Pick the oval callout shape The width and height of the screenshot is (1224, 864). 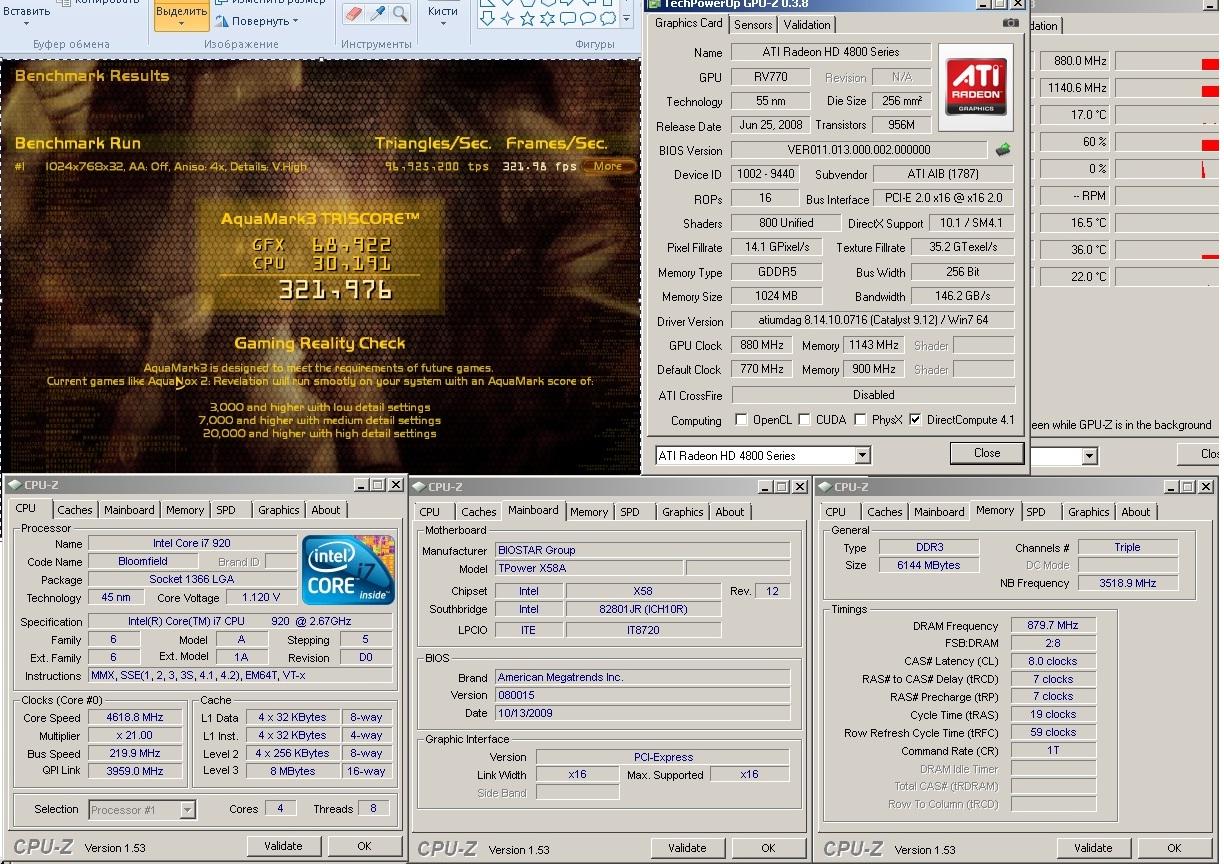click(588, 18)
